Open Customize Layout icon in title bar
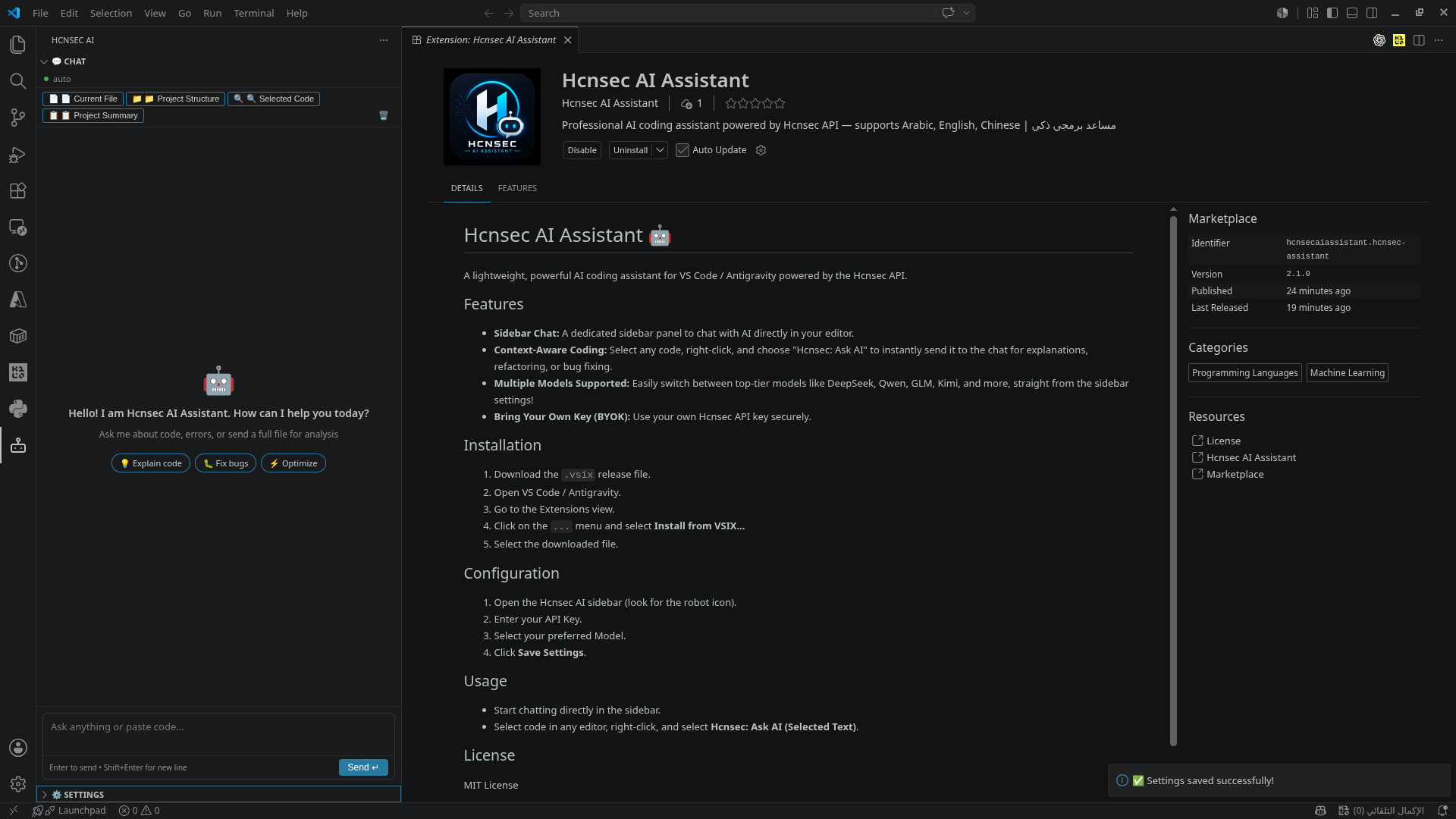This screenshot has height=819, width=1456. coord(1313,13)
